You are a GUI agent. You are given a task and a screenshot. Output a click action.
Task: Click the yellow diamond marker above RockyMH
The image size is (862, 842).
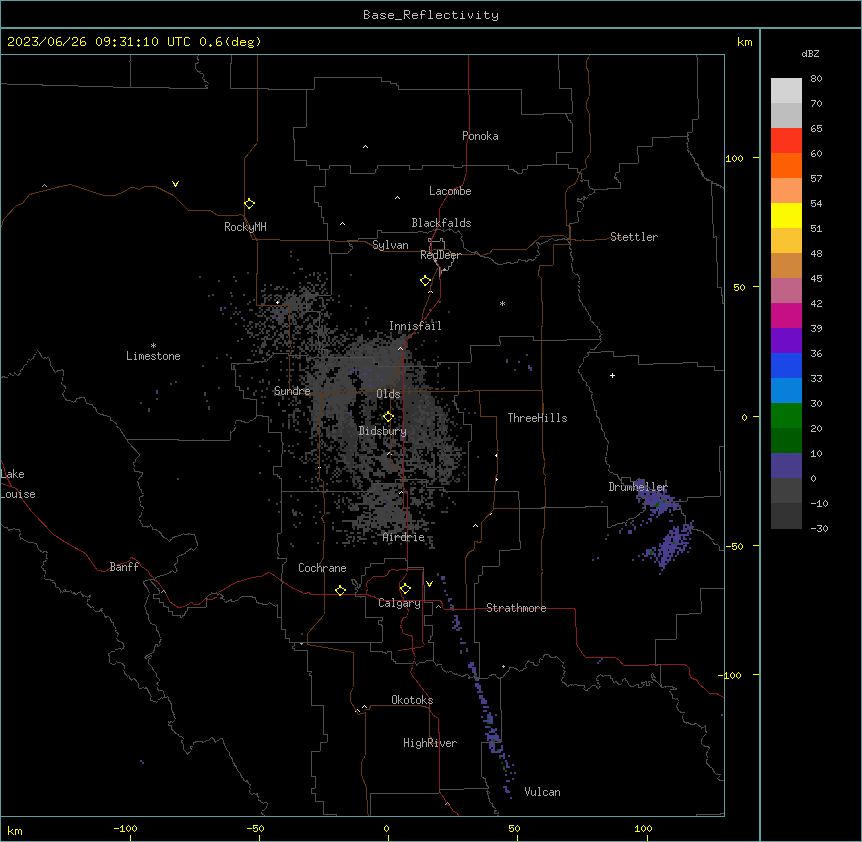pos(250,204)
